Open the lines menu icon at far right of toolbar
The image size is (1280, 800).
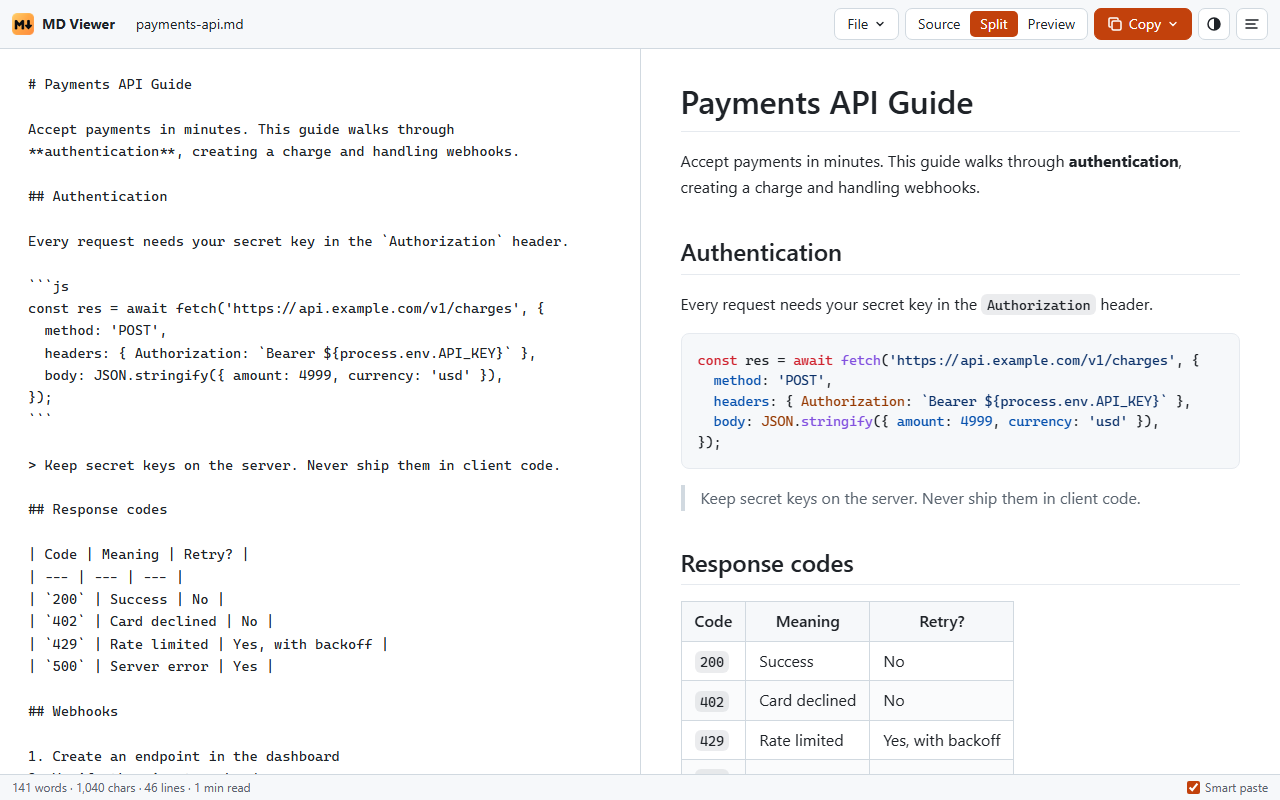tap(1252, 24)
